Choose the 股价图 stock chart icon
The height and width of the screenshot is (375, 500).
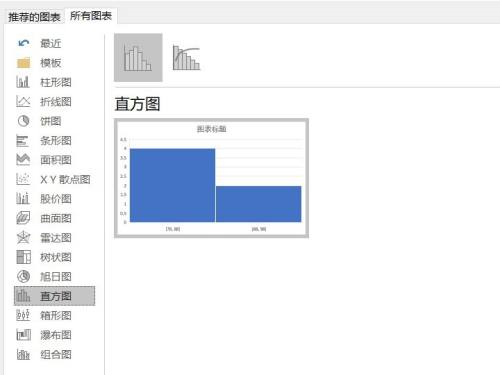pos(23,199)
